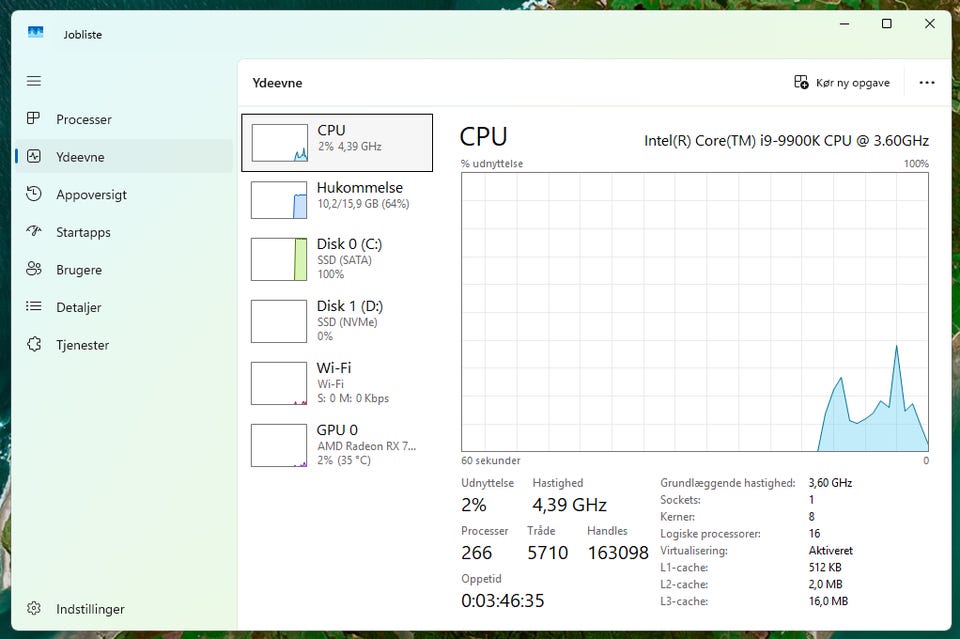This screenshot has height=639, width=960.
Task: Click the Intel Core i9-9900K processor name
Action: [786, 141]
